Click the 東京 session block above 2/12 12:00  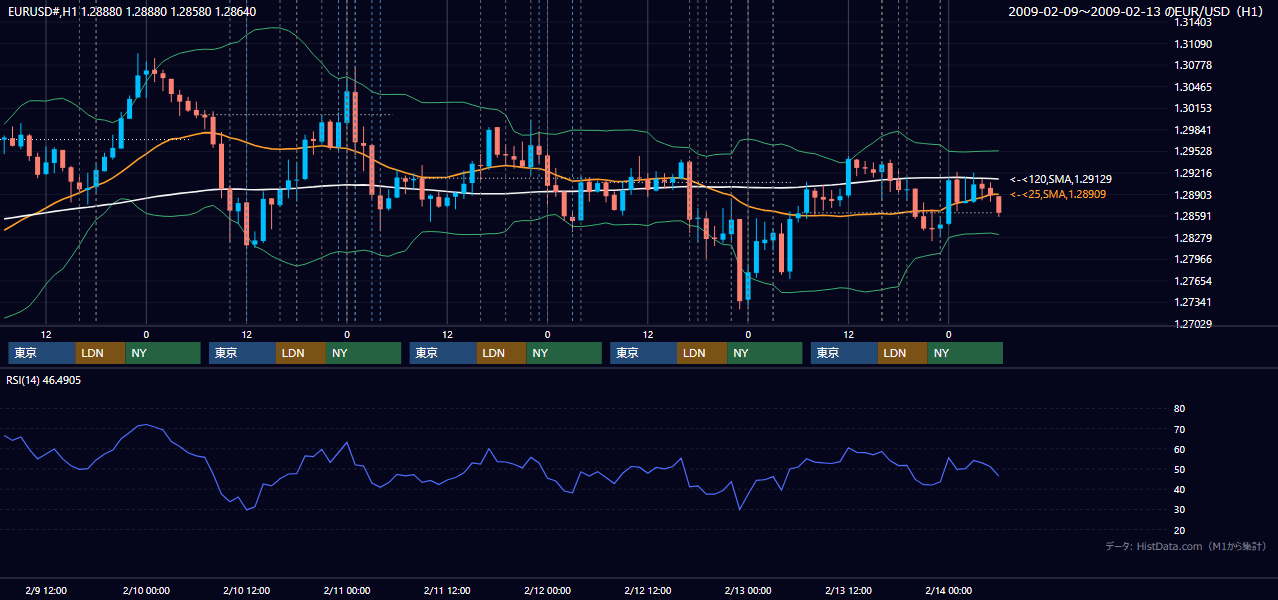tap(644, 353)
